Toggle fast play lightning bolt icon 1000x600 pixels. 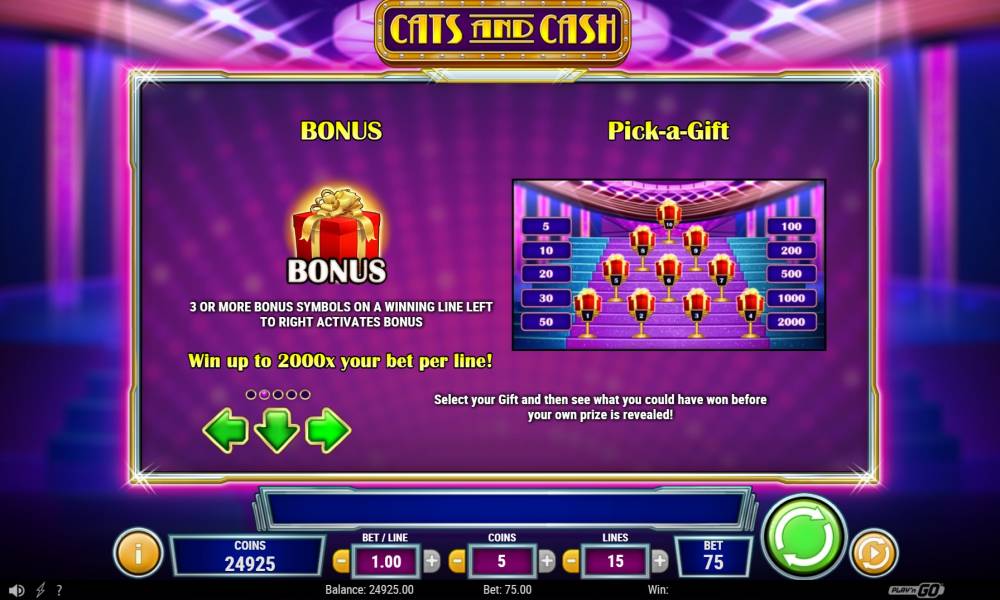(x=40, y=590)
